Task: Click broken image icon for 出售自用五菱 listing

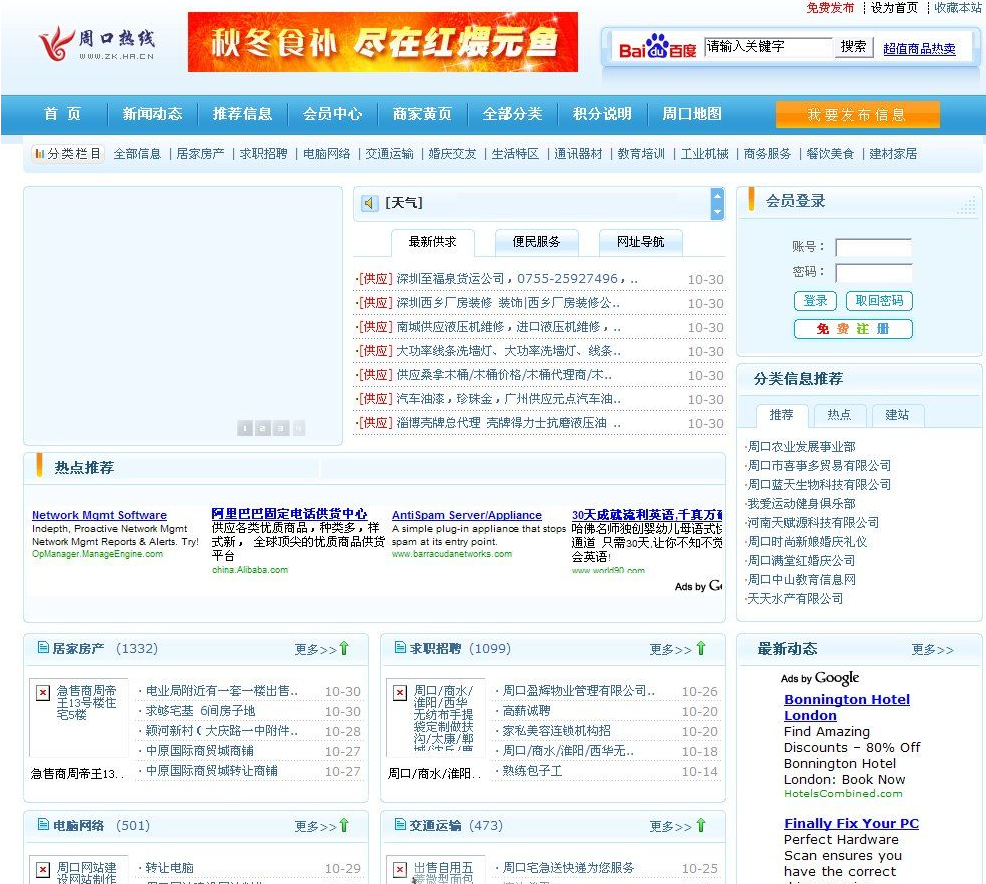Action: [x=400, y=870]
